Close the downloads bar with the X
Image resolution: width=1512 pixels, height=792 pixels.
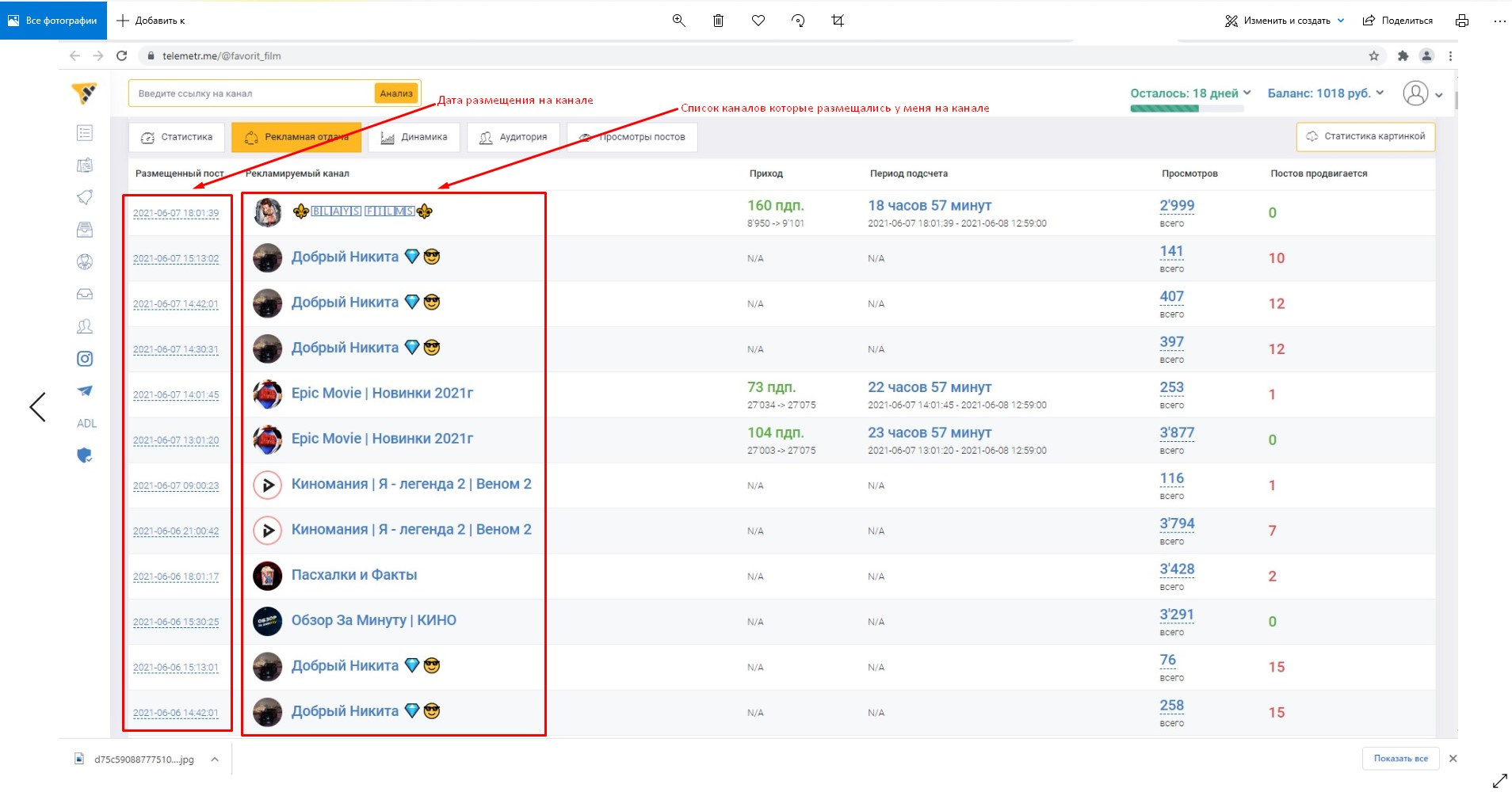(1453, 759)
